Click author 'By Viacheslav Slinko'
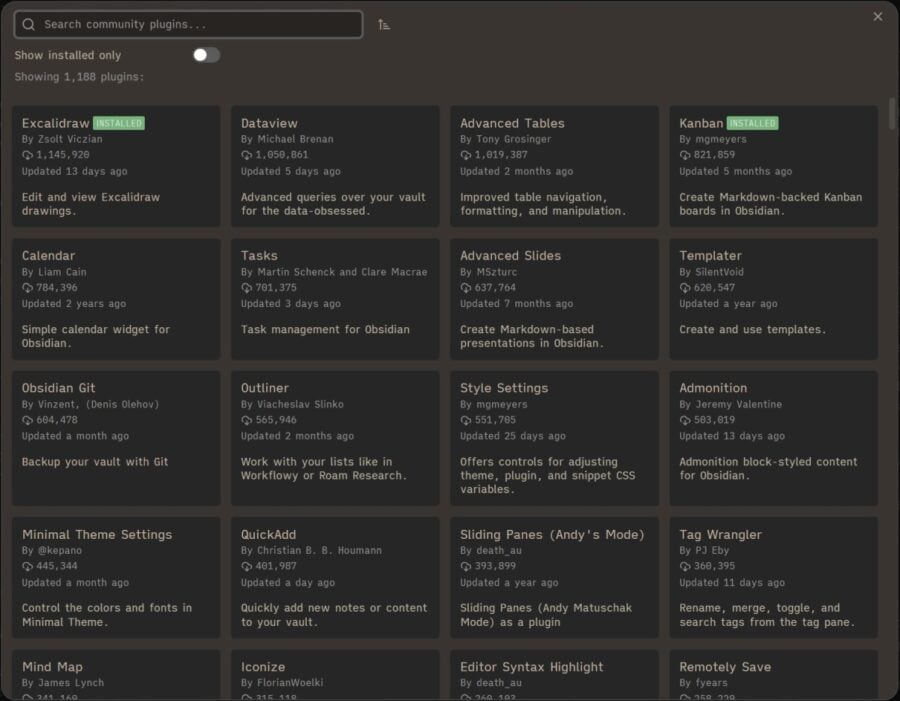This screenshot has width=900, height=701. [x=292, y=405]
